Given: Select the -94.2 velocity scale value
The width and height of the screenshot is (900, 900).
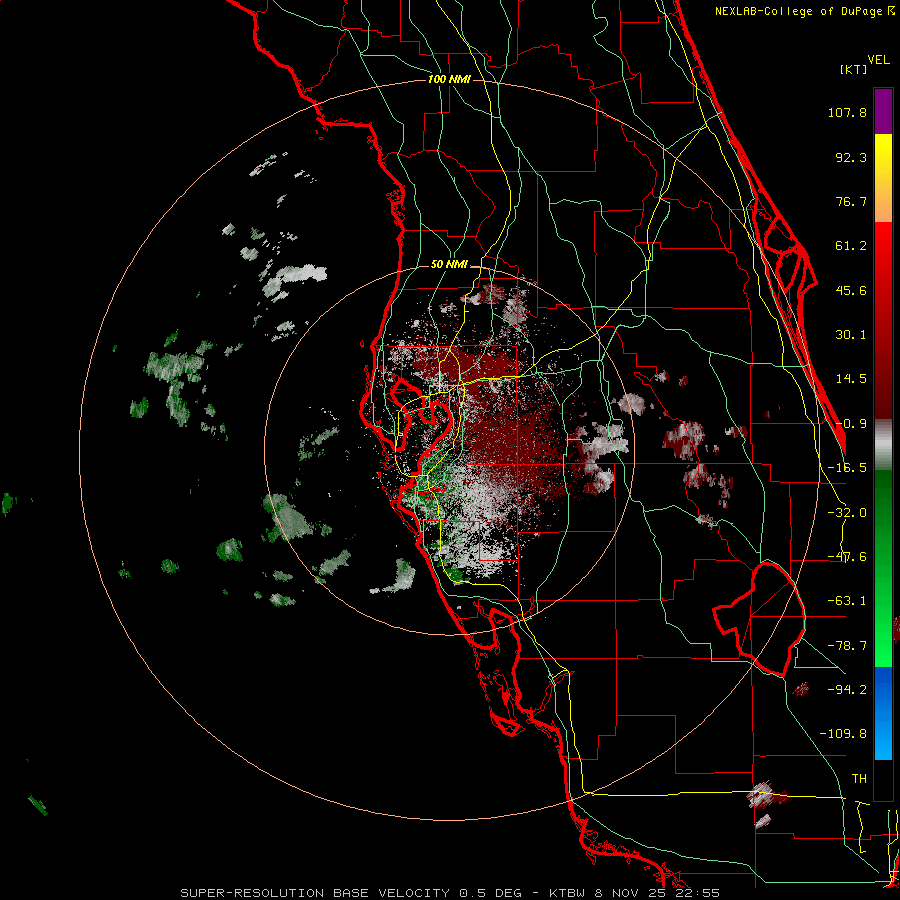Looking at the screenshot, I should tap(847, 690).
